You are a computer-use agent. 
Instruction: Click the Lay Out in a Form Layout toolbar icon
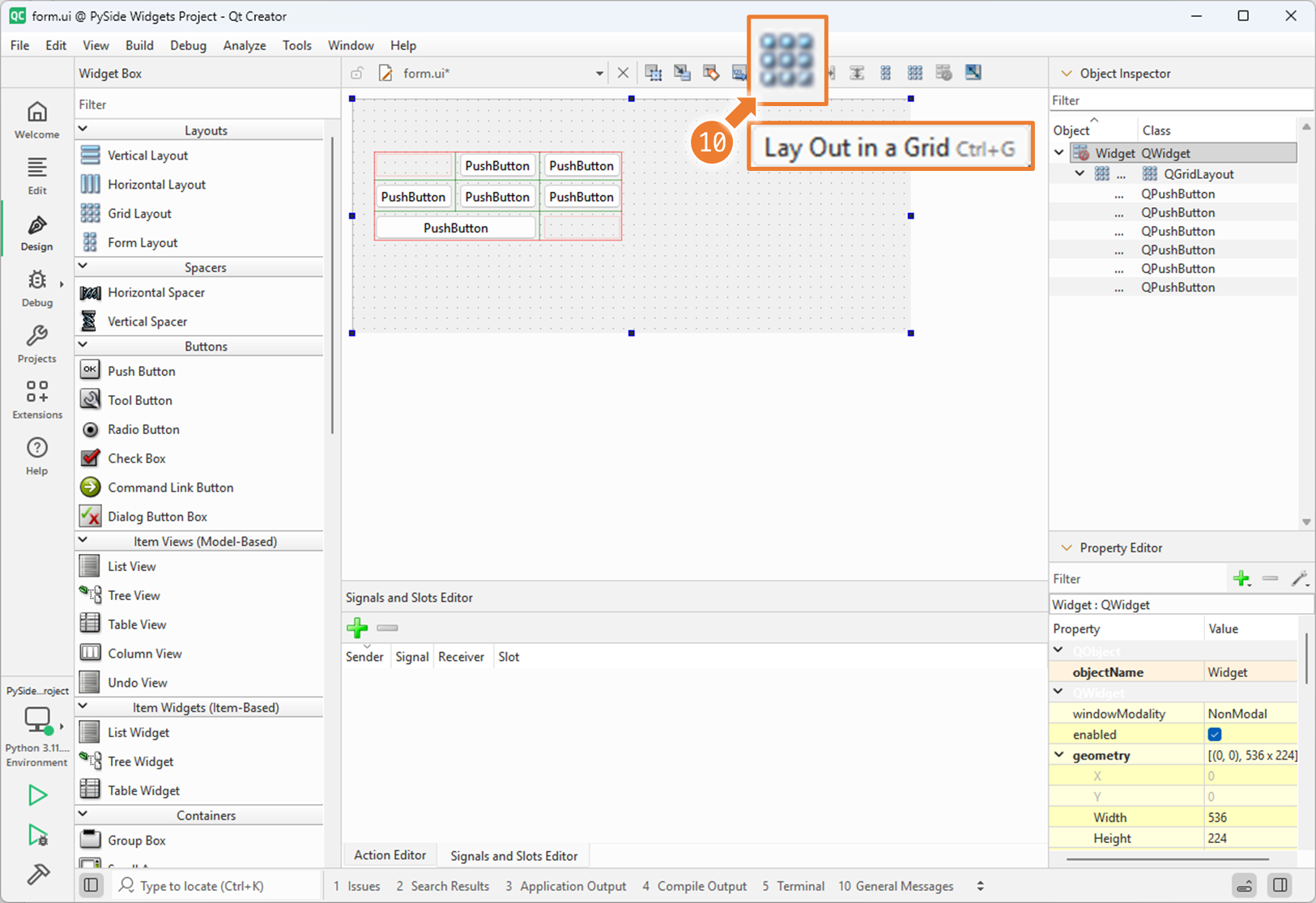[x=886, y=73]
